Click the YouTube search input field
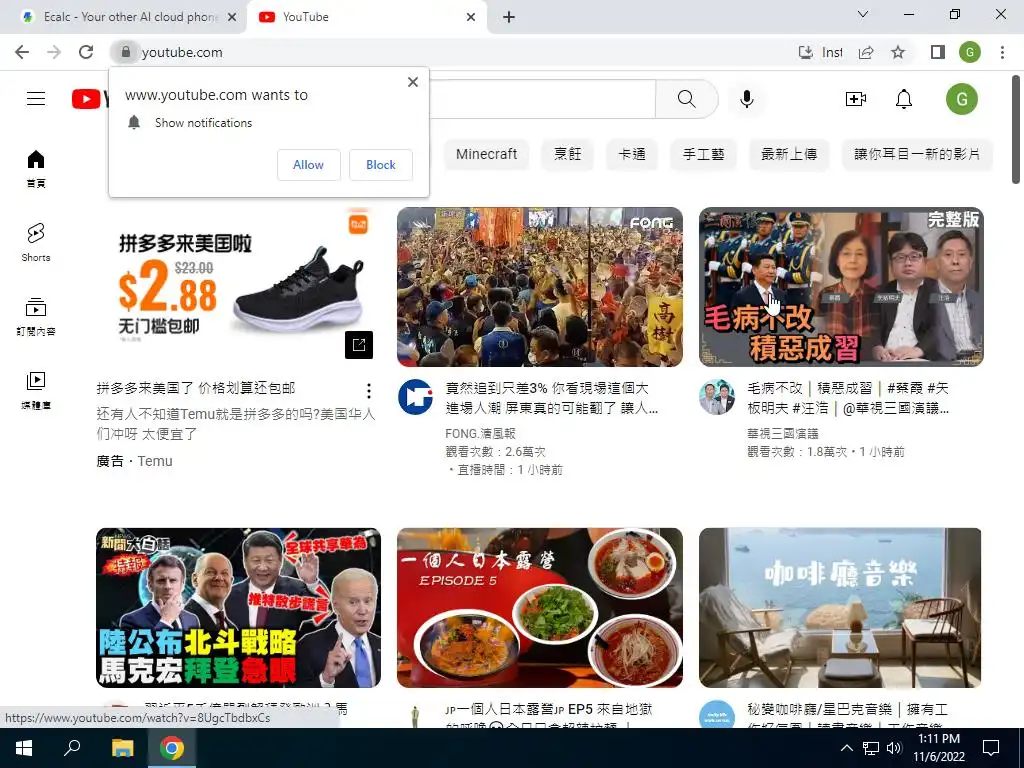This screenshot has height=768, width=1024. point(542,99)
